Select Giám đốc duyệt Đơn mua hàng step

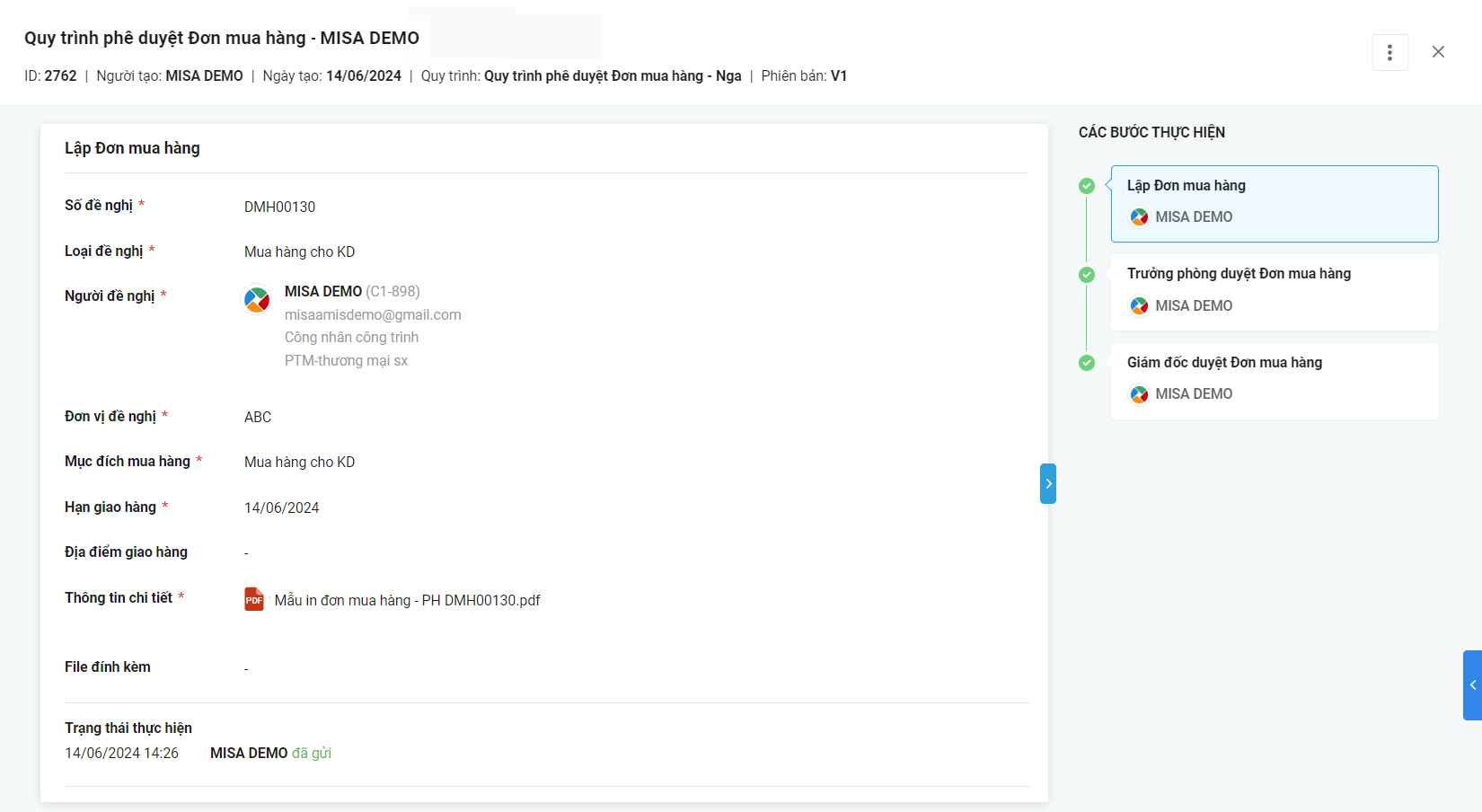[1275, 381]
